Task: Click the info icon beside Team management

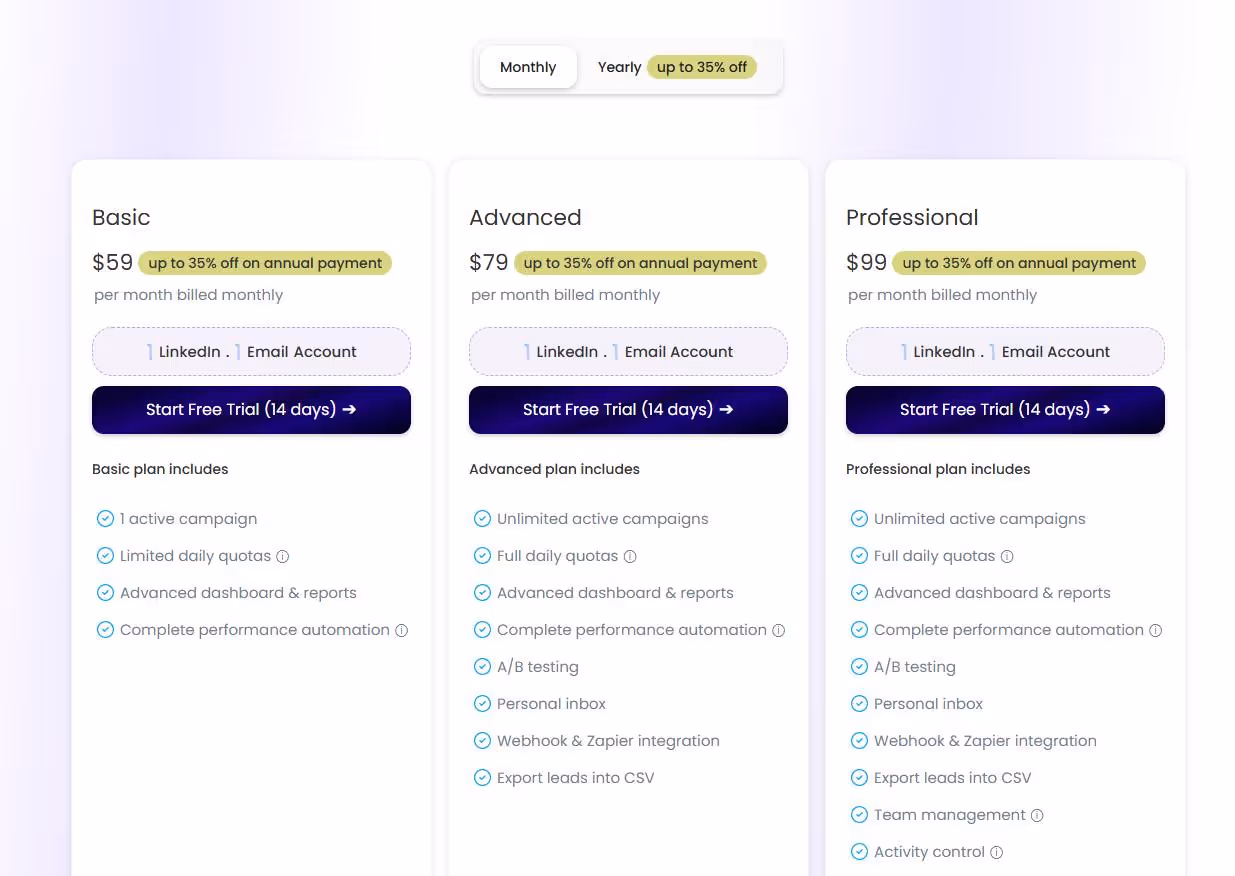Action: [1038, 815]
